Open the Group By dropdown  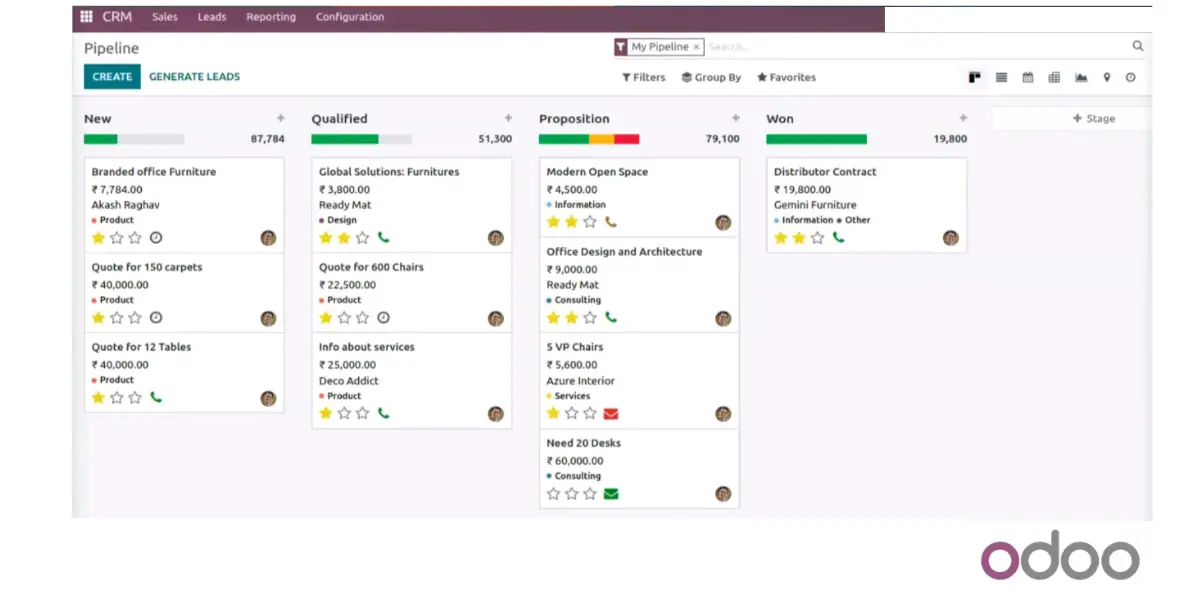pos(712,77)
